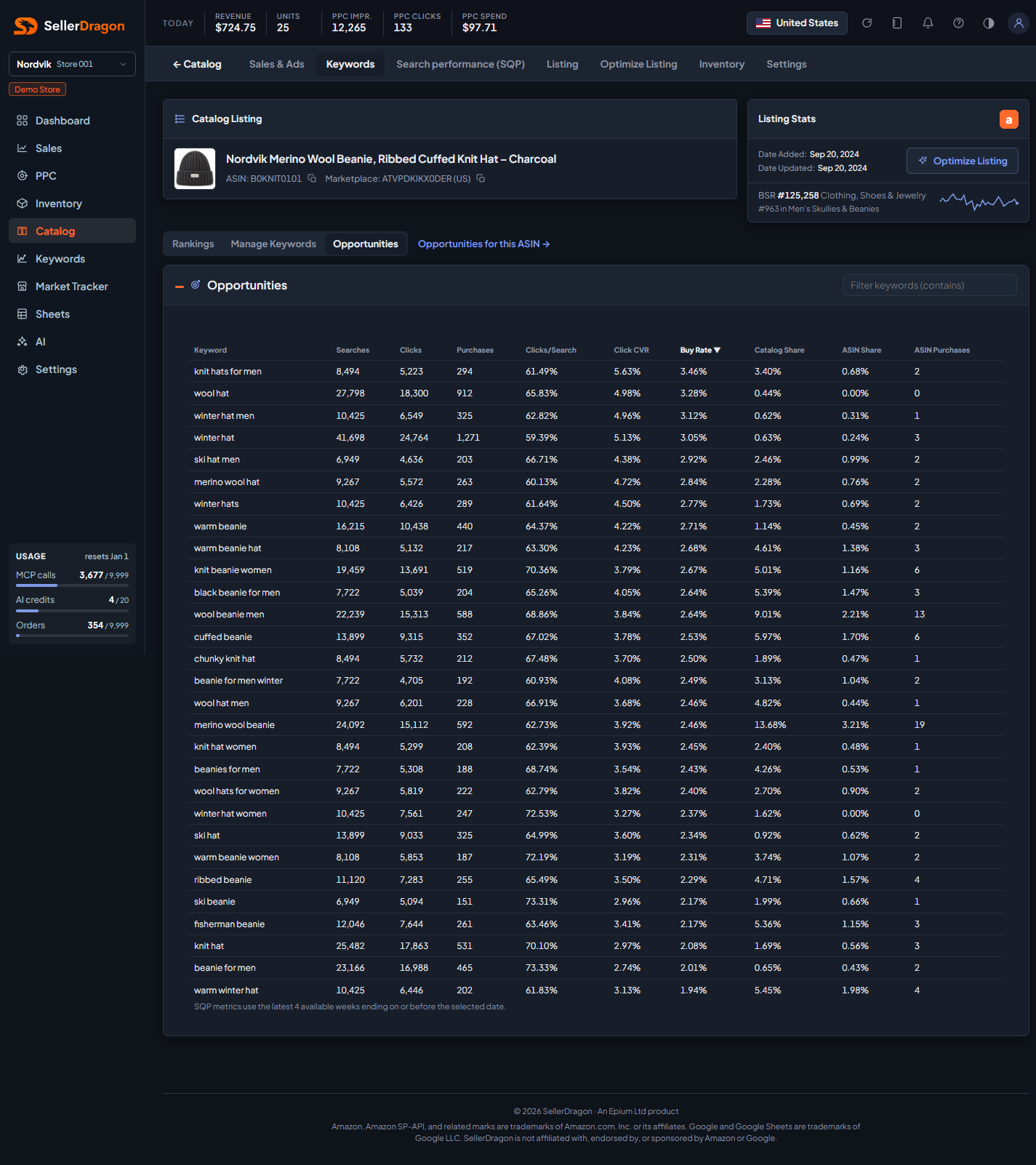
Task: Copy the marketplace ID ATVPDKIKX0DER
Action: tap(481, 178)
